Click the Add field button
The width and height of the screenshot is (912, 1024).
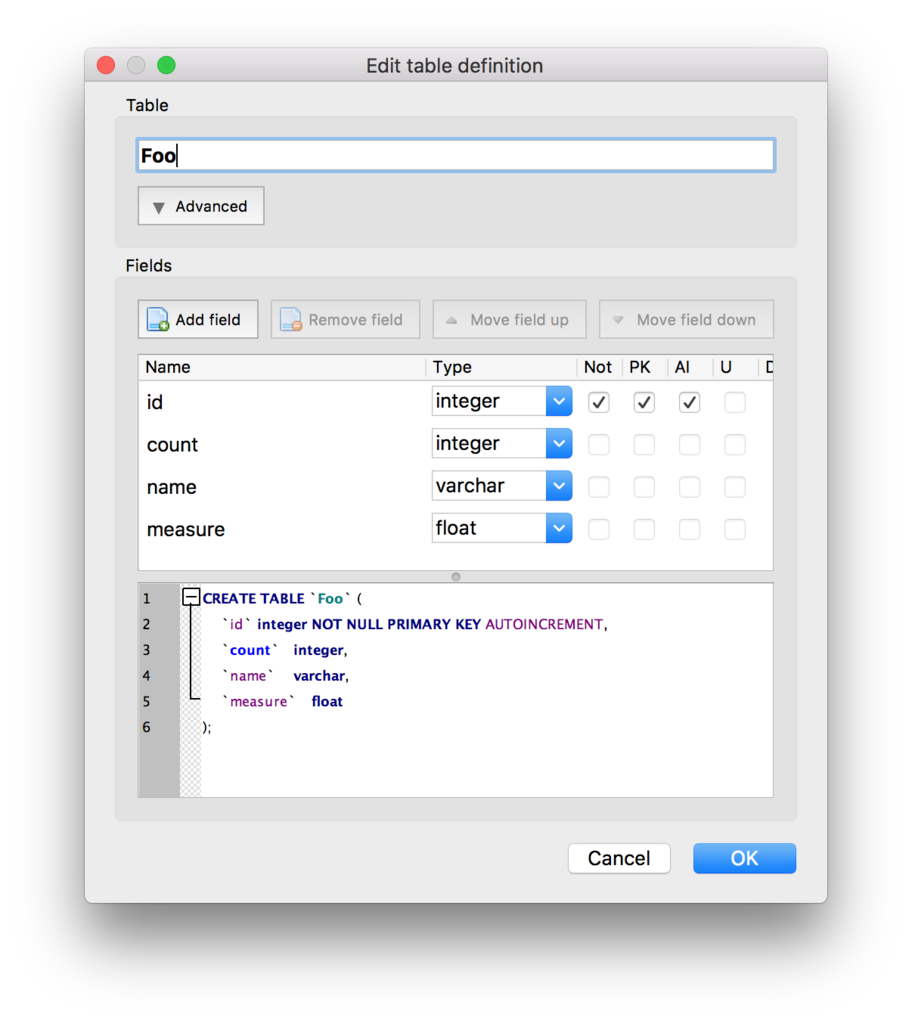pyautogui.click(x=198, y=319)
